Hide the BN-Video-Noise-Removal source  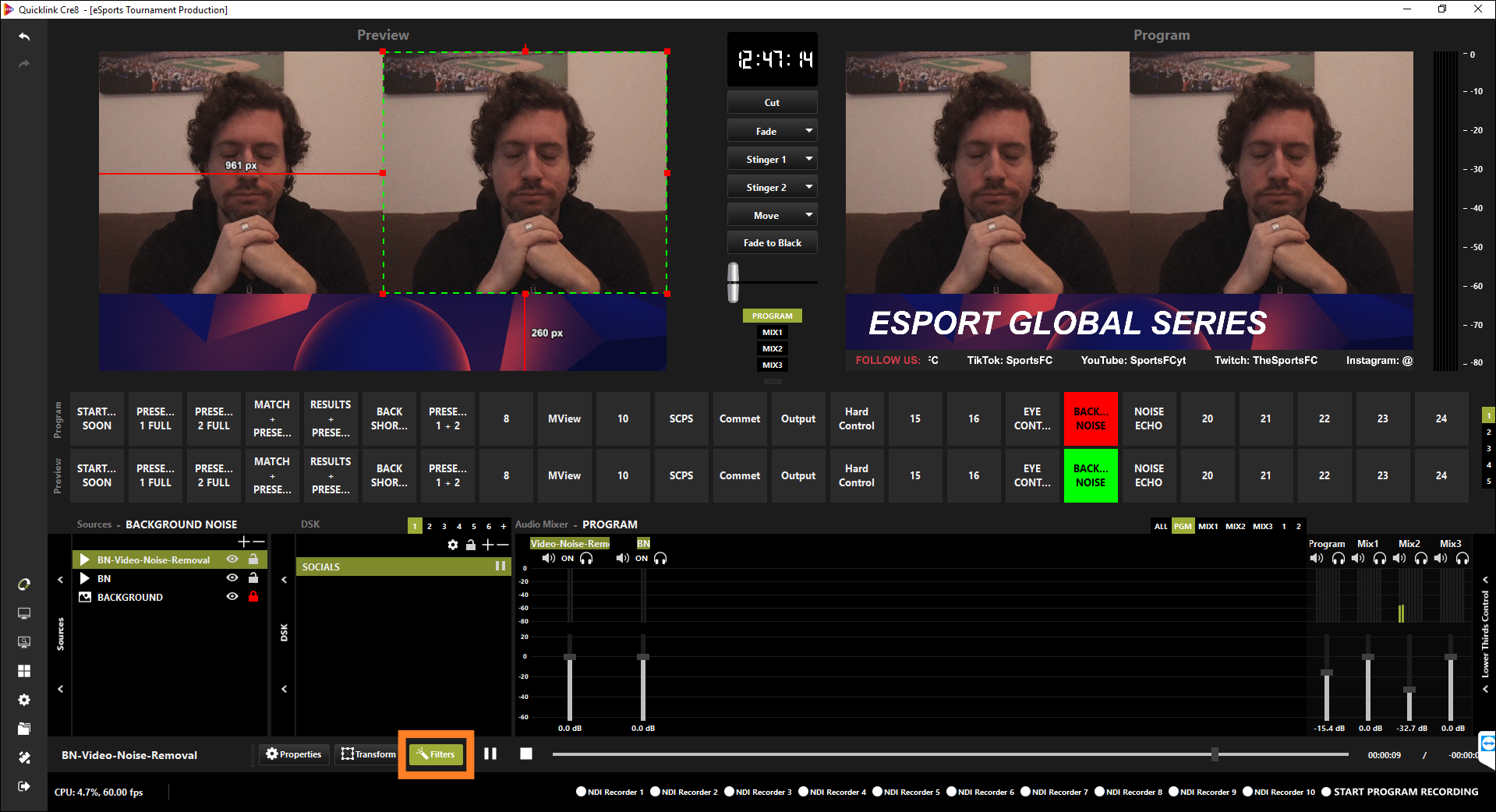pyautogui.click(x=232, y=560)
